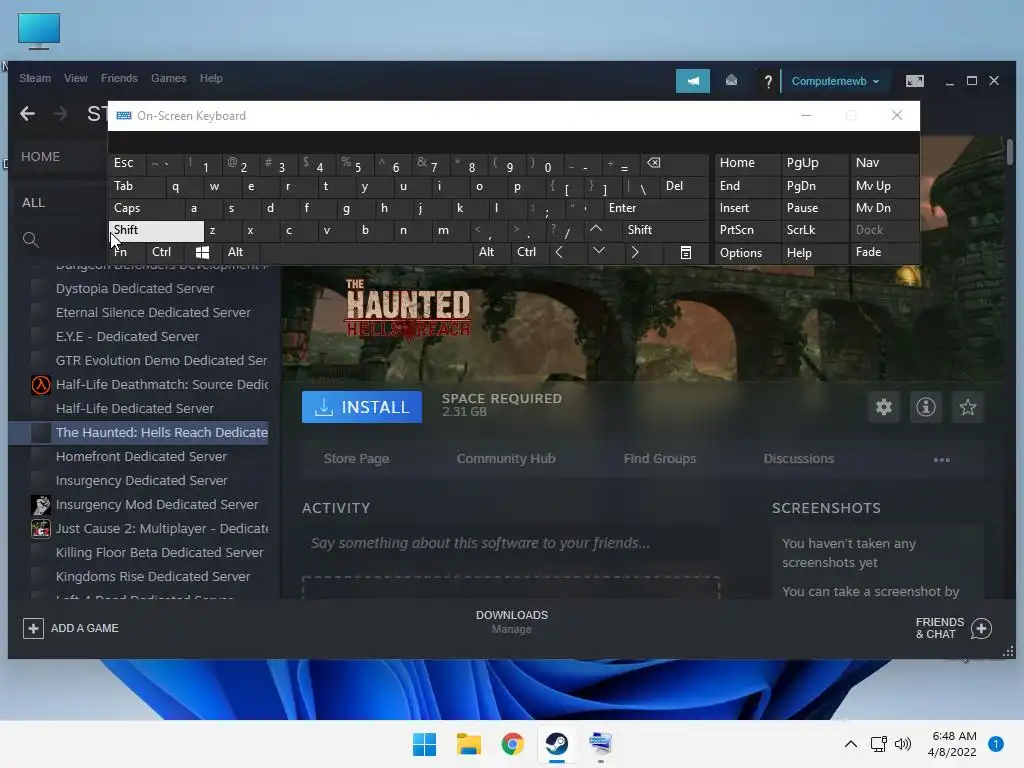Screen dimensions: 1024x768
Task: Click the menu key on On-Screen Keyboard
Action: (686, 252)
